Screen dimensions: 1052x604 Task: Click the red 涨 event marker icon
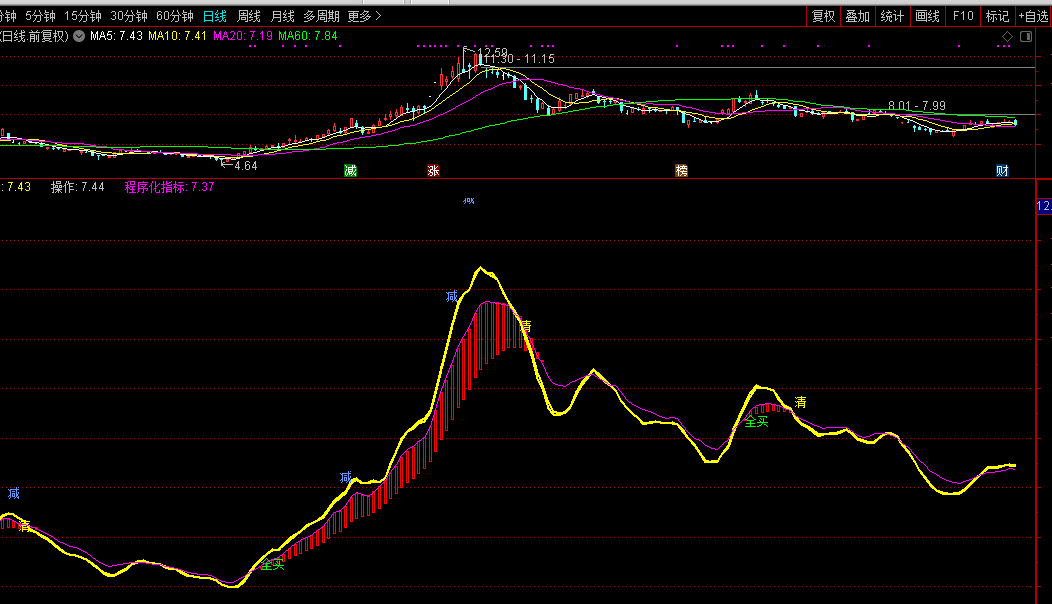tap(433, 170)
